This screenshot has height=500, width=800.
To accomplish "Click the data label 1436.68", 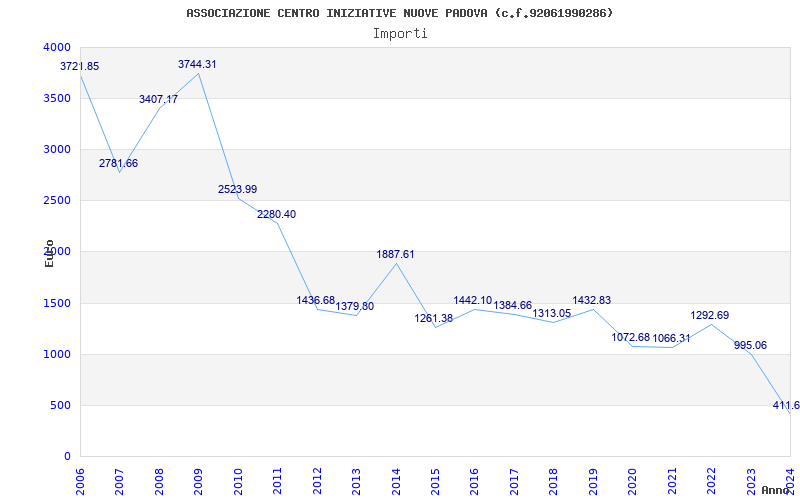I will tap(316, 300).
